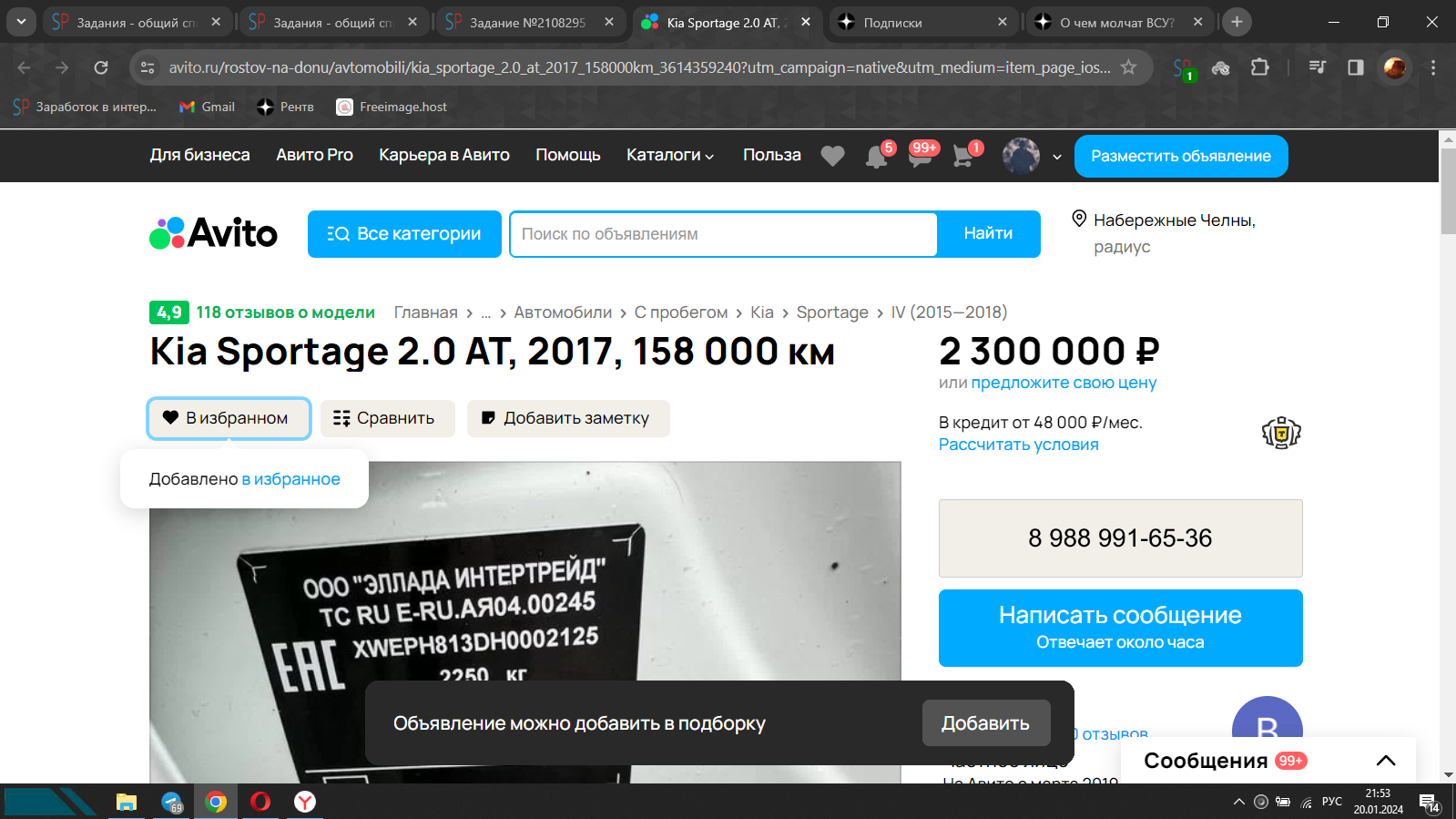Click the Найти search button
1456x819 pixels.
(x=988, y=234)
